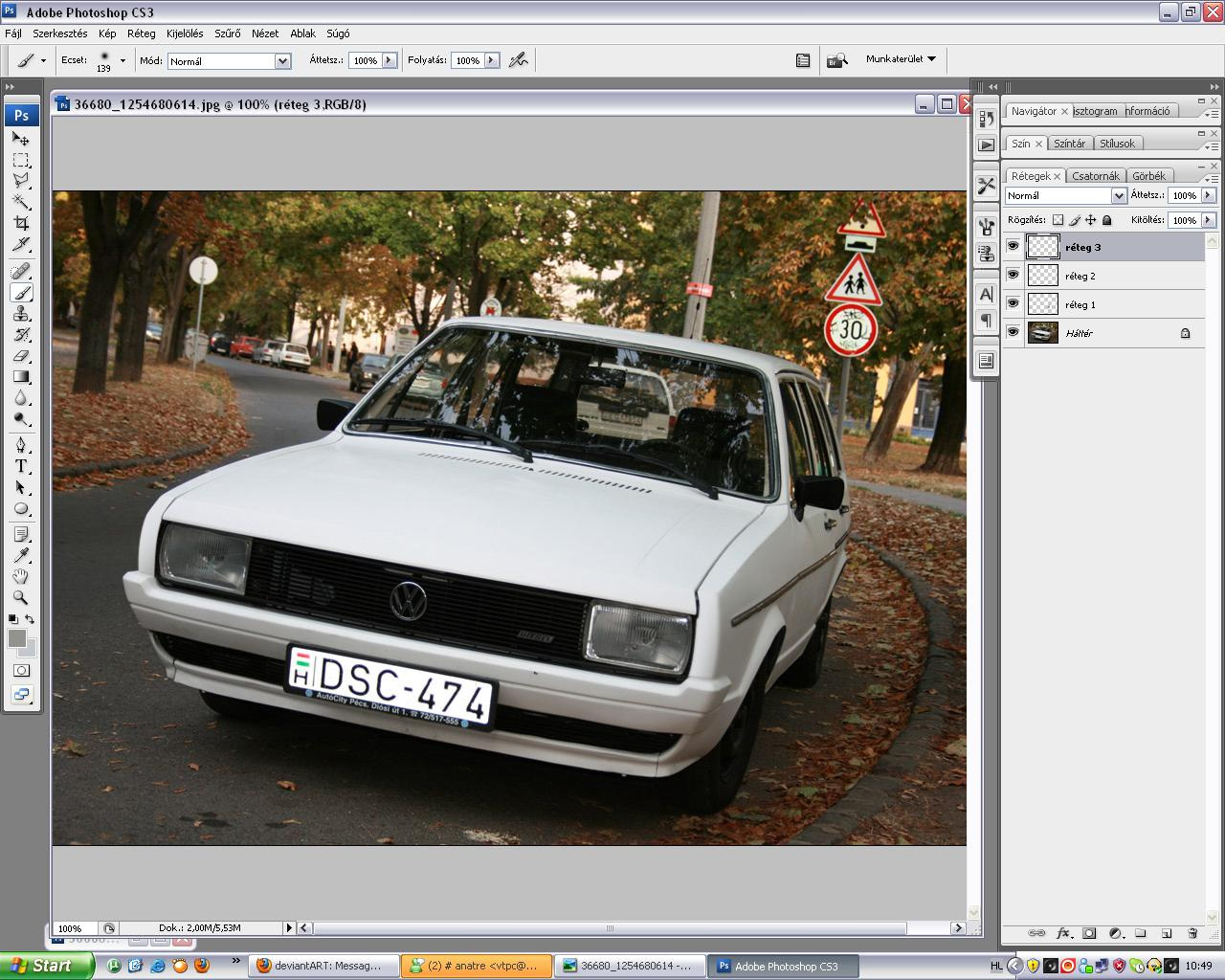This screenshot has height=980, width=1225.
Task: Open the History panel icon
Action: click(986, 119)
